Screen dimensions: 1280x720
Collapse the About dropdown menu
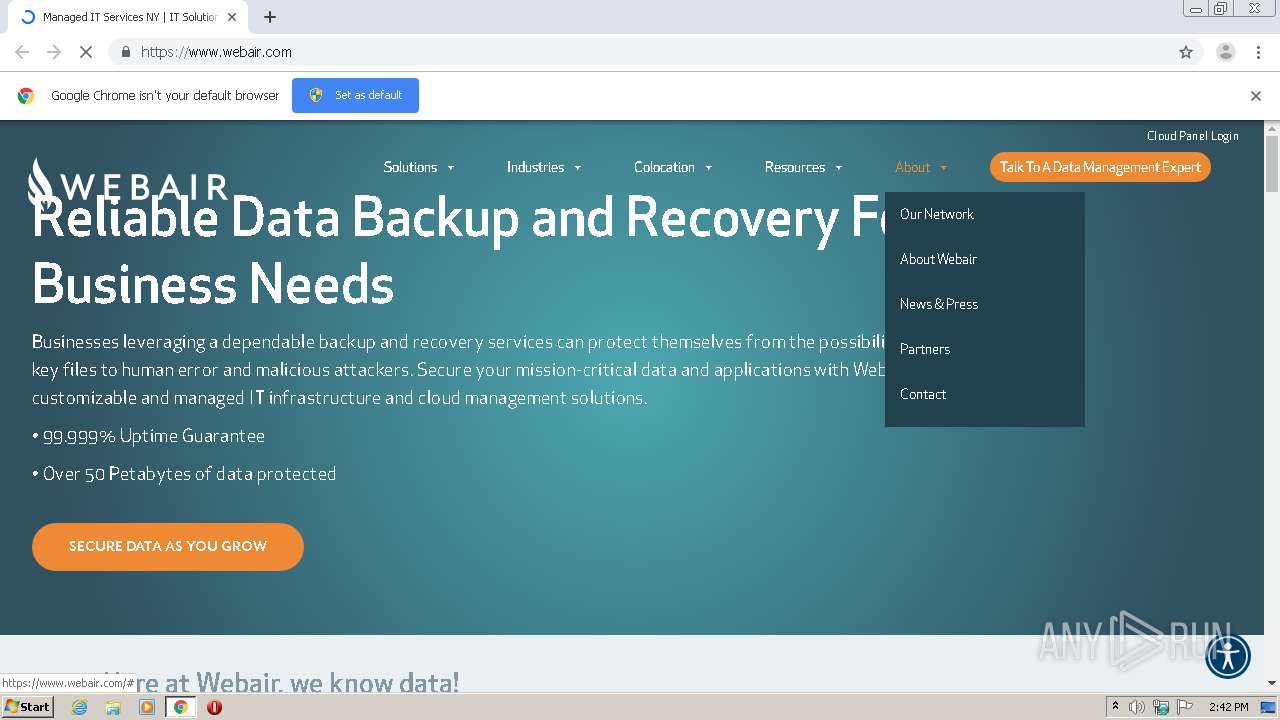(x=921, y=167)
